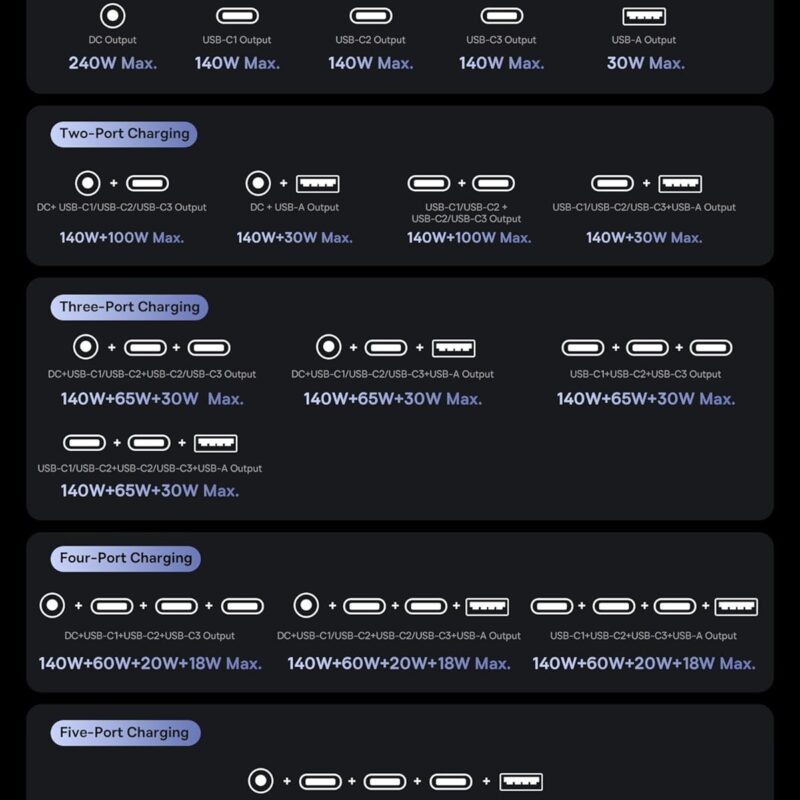Click the DC icon under Five-Port Charging
Screen dimensions: 800x800
tap(261, 781)
